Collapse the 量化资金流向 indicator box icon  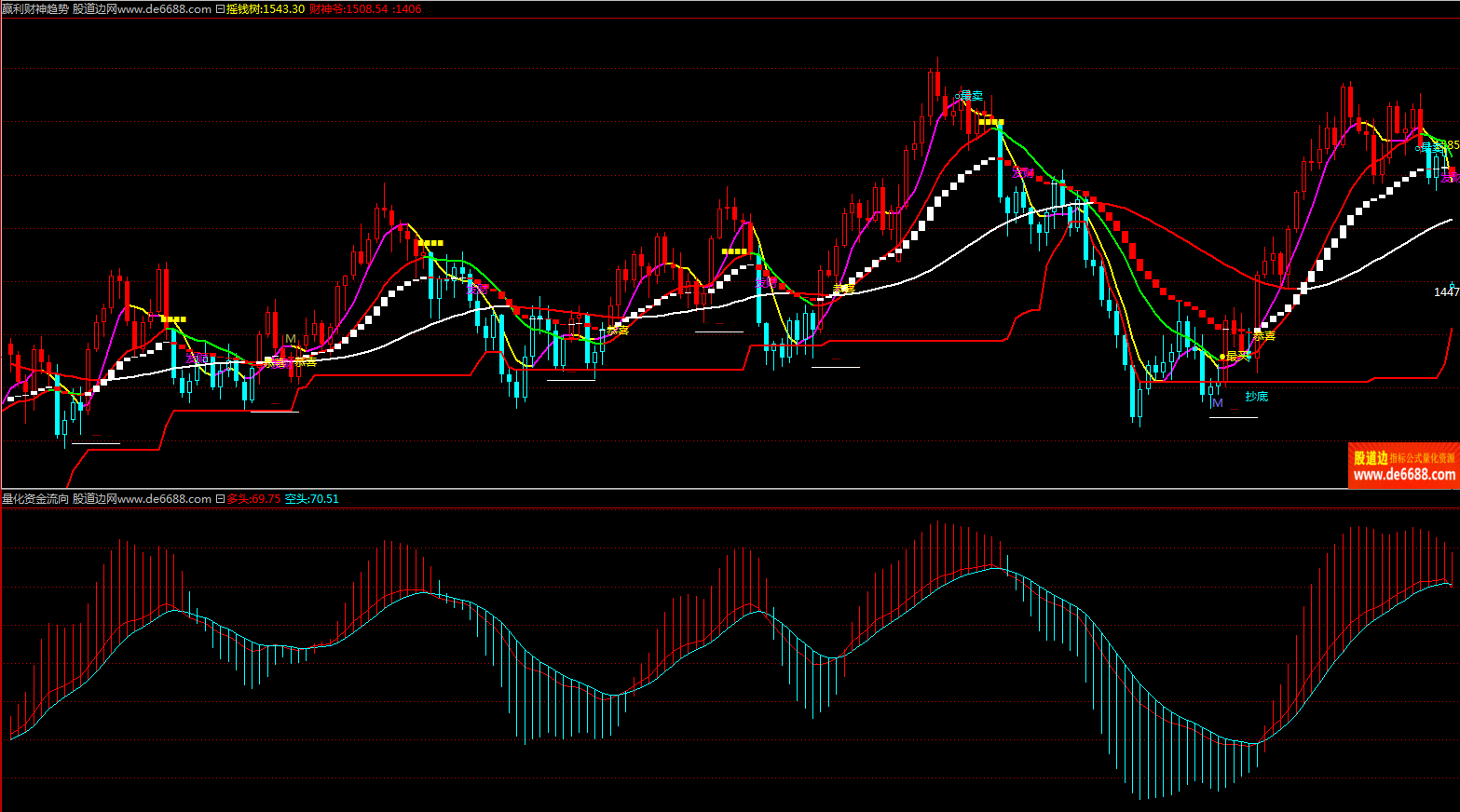tap(220, 499)
